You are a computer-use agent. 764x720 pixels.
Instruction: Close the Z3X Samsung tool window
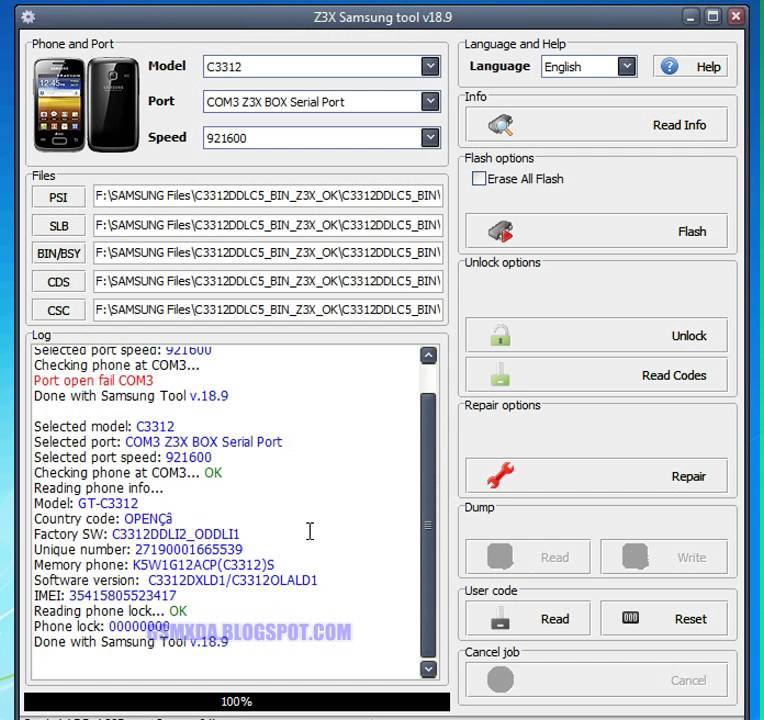coord(736,17)
